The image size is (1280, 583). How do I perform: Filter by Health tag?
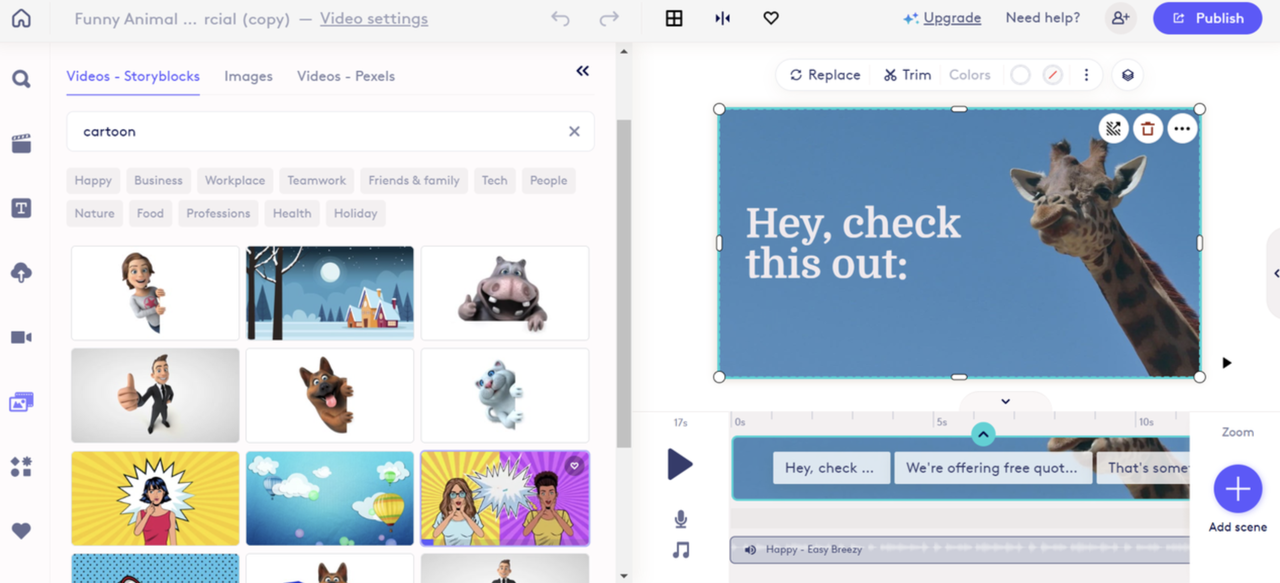pyautogui.click(x=292, y=213)
